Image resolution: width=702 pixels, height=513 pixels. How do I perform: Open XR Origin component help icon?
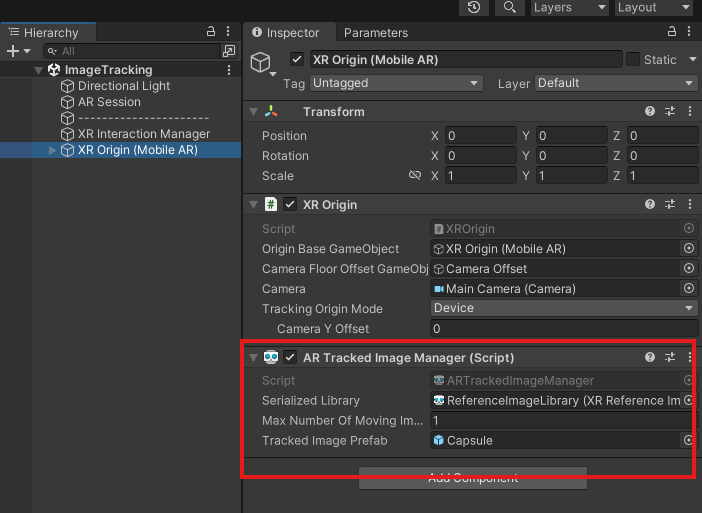pos(650,205)
